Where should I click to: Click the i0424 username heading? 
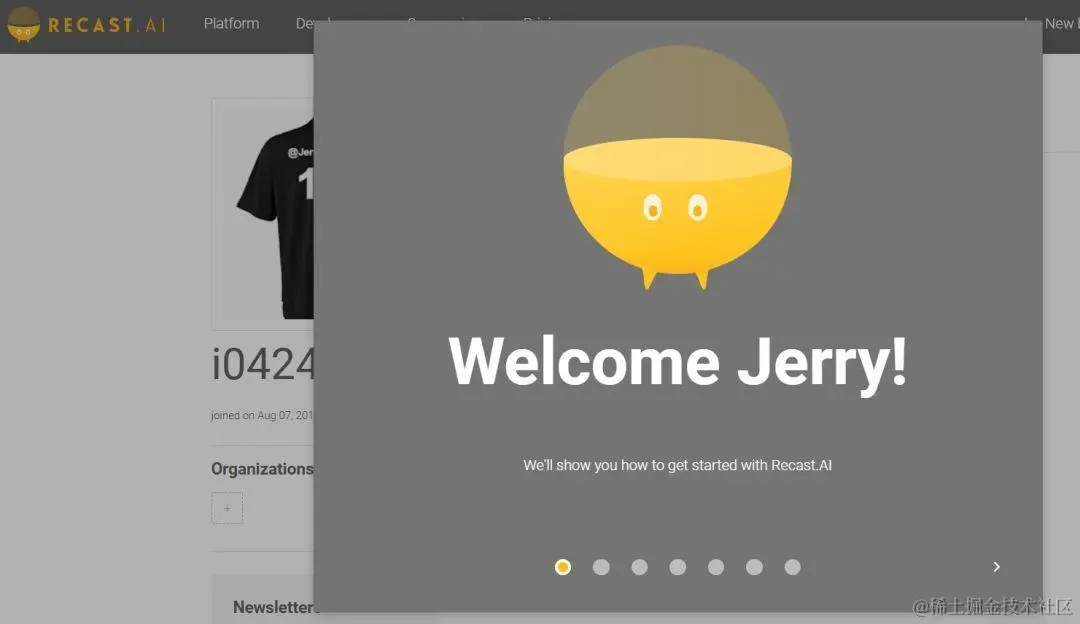click(x=263, y=364)
